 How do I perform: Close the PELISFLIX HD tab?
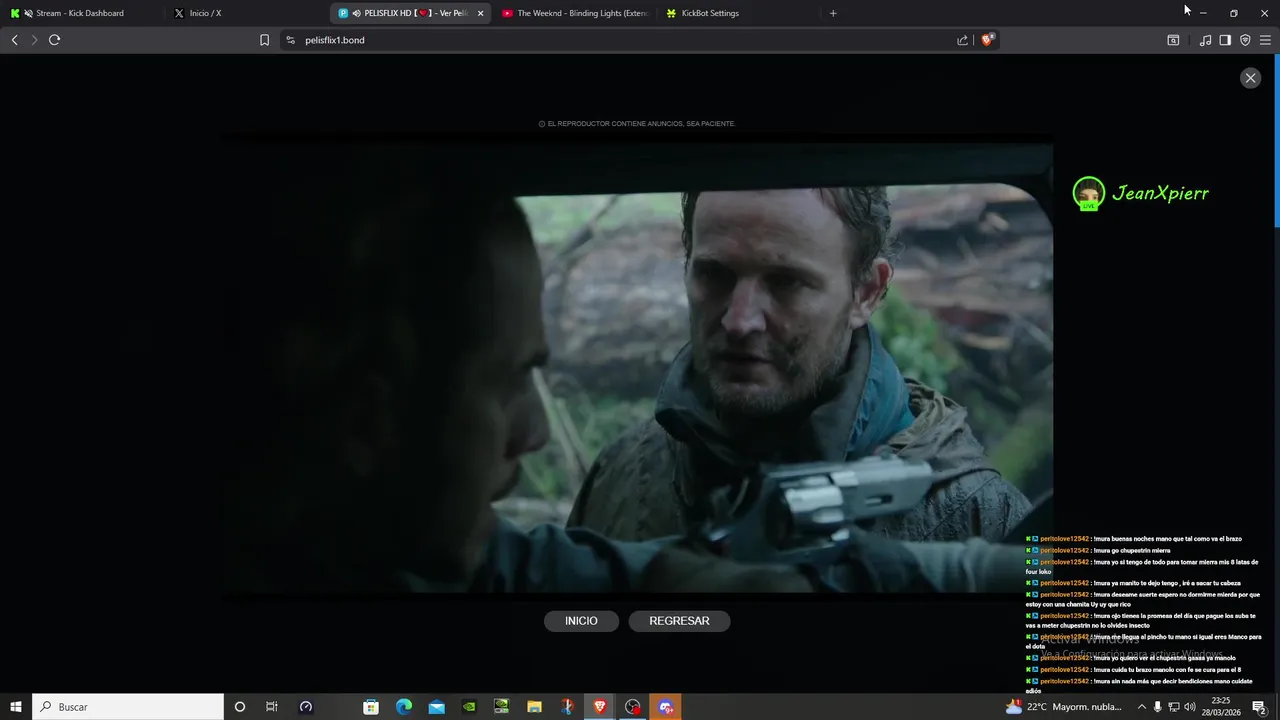480,13
